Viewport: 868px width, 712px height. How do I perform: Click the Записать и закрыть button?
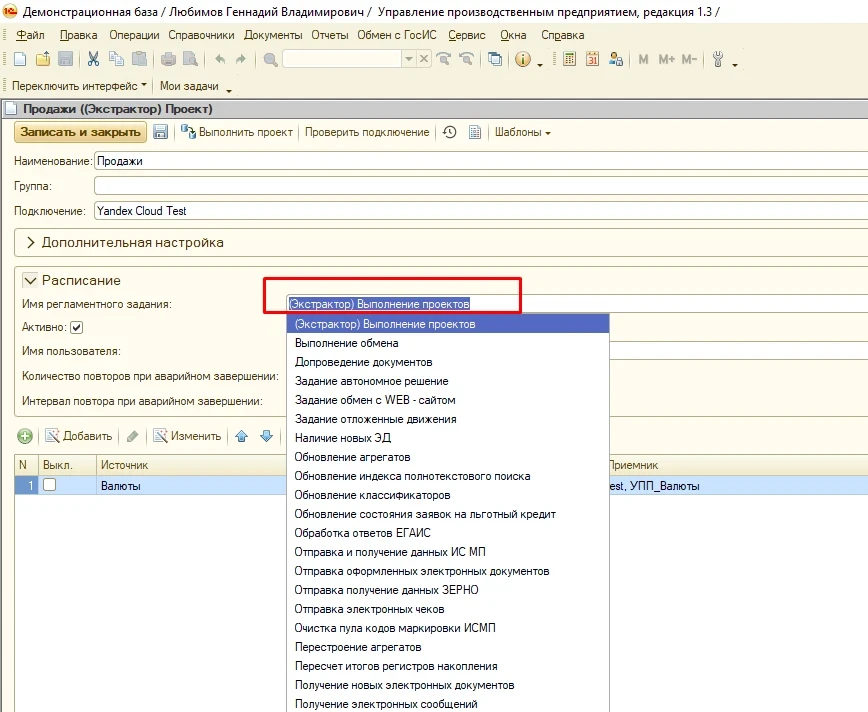pos(80,132)
